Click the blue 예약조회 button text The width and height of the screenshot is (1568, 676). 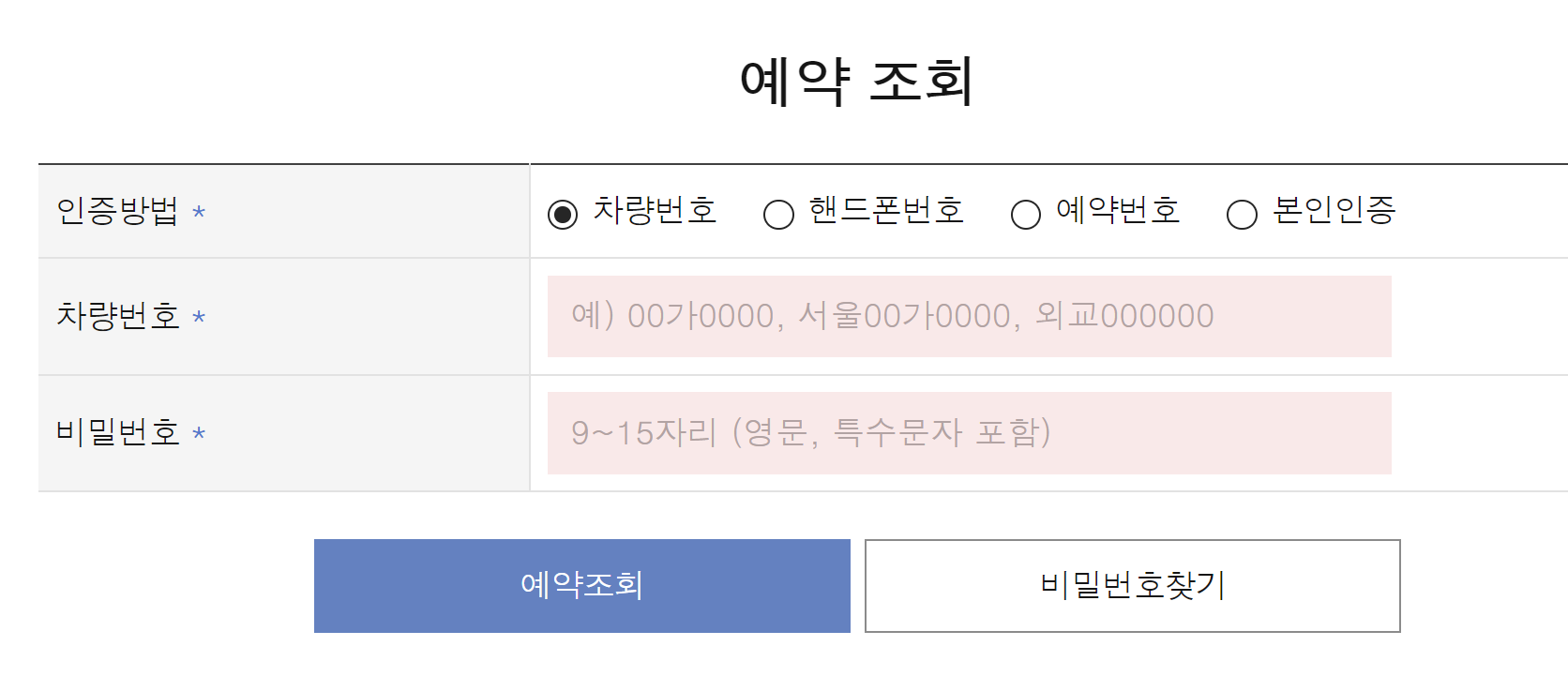[x=581, y=585]
